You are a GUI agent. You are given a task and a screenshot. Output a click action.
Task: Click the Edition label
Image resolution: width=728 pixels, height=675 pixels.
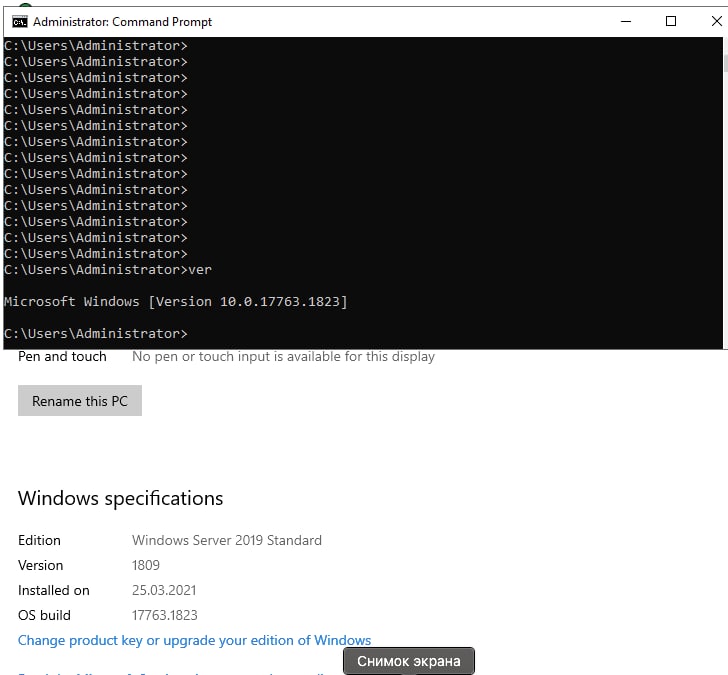(39, 540)
